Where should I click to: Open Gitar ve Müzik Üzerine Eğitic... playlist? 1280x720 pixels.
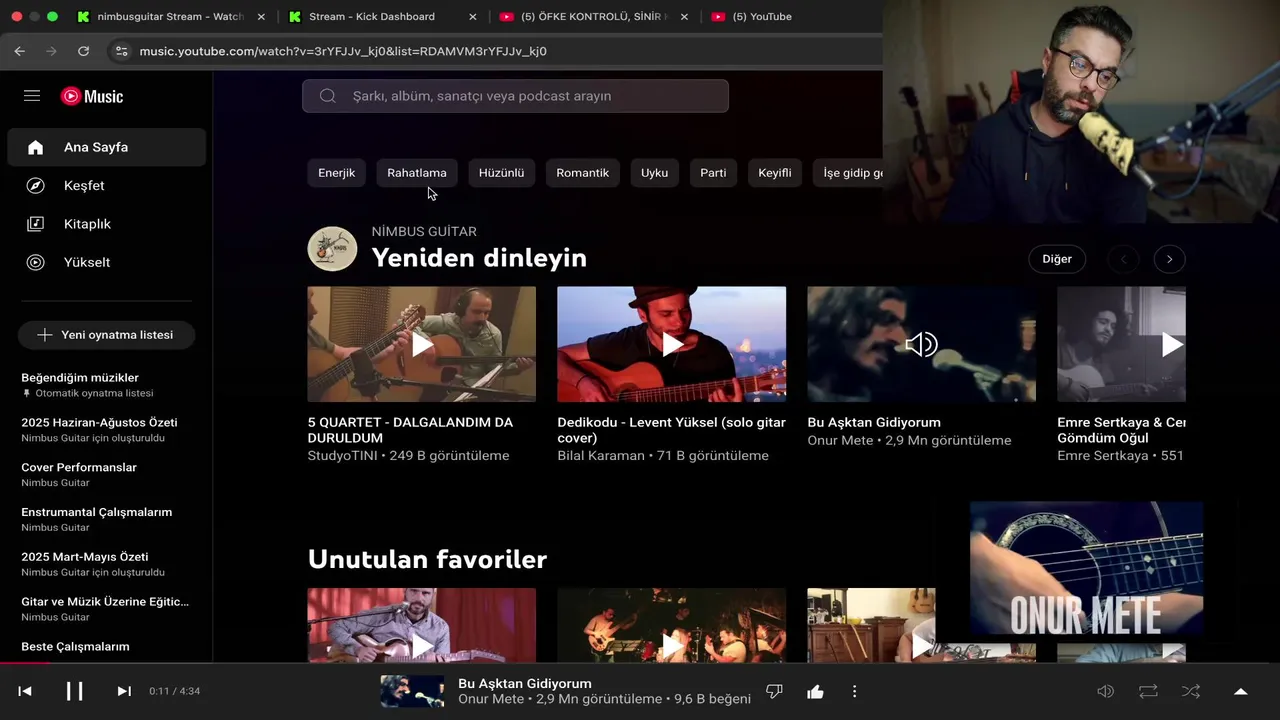[x=106, y=609]
